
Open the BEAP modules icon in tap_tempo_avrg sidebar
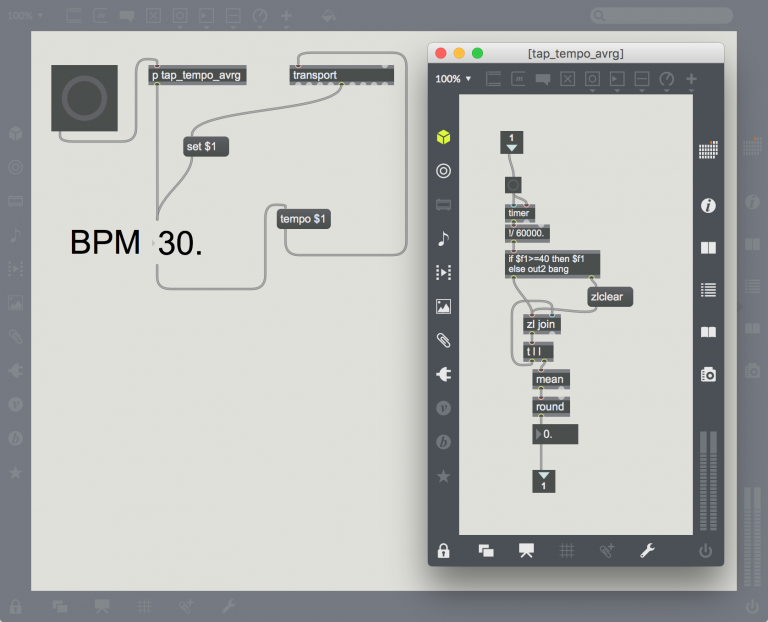pyautogui.click(x=443, y=442)
